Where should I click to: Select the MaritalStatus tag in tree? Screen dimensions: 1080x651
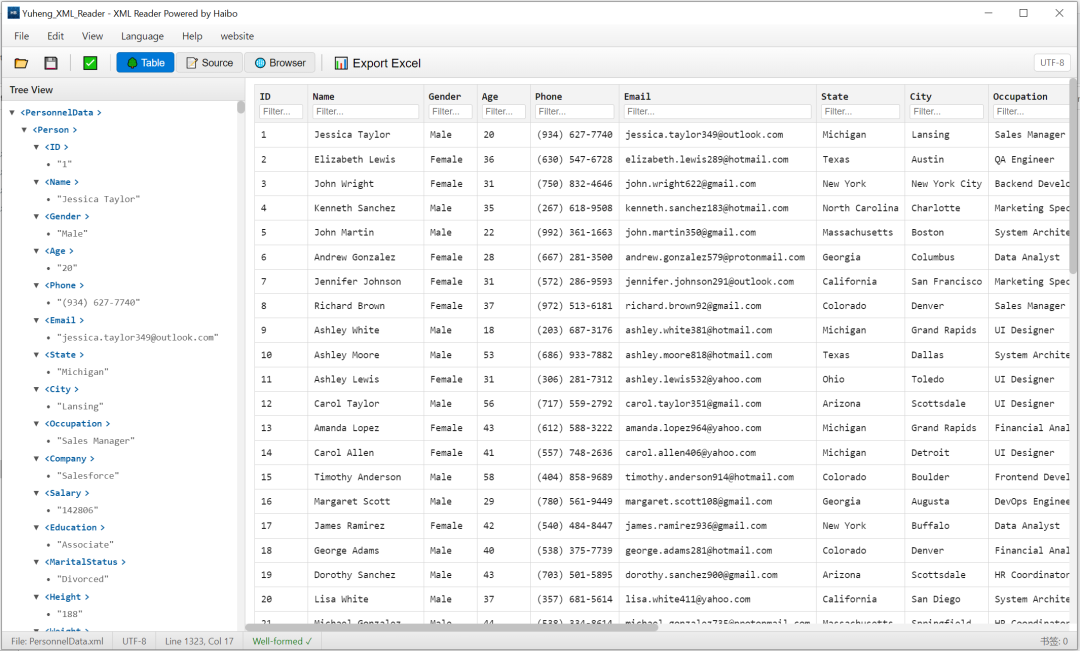85,562
